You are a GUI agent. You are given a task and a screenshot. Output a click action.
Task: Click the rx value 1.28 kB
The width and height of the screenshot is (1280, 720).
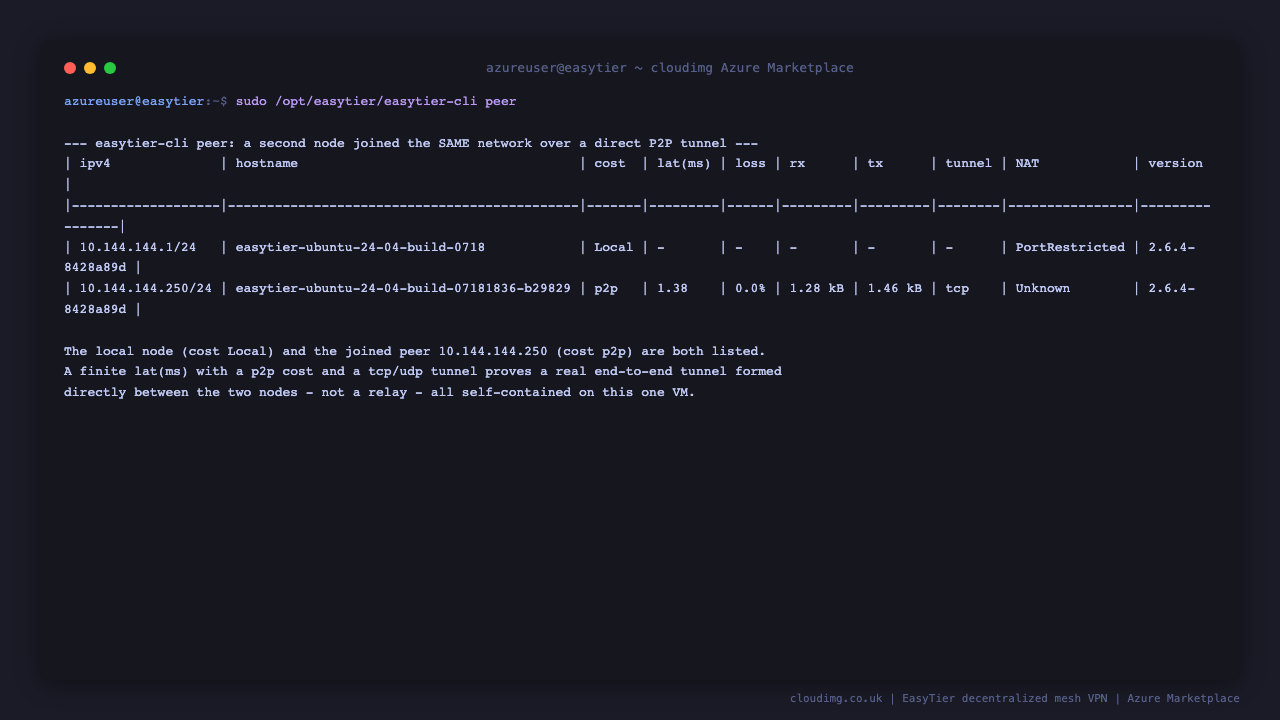[816, 288]
